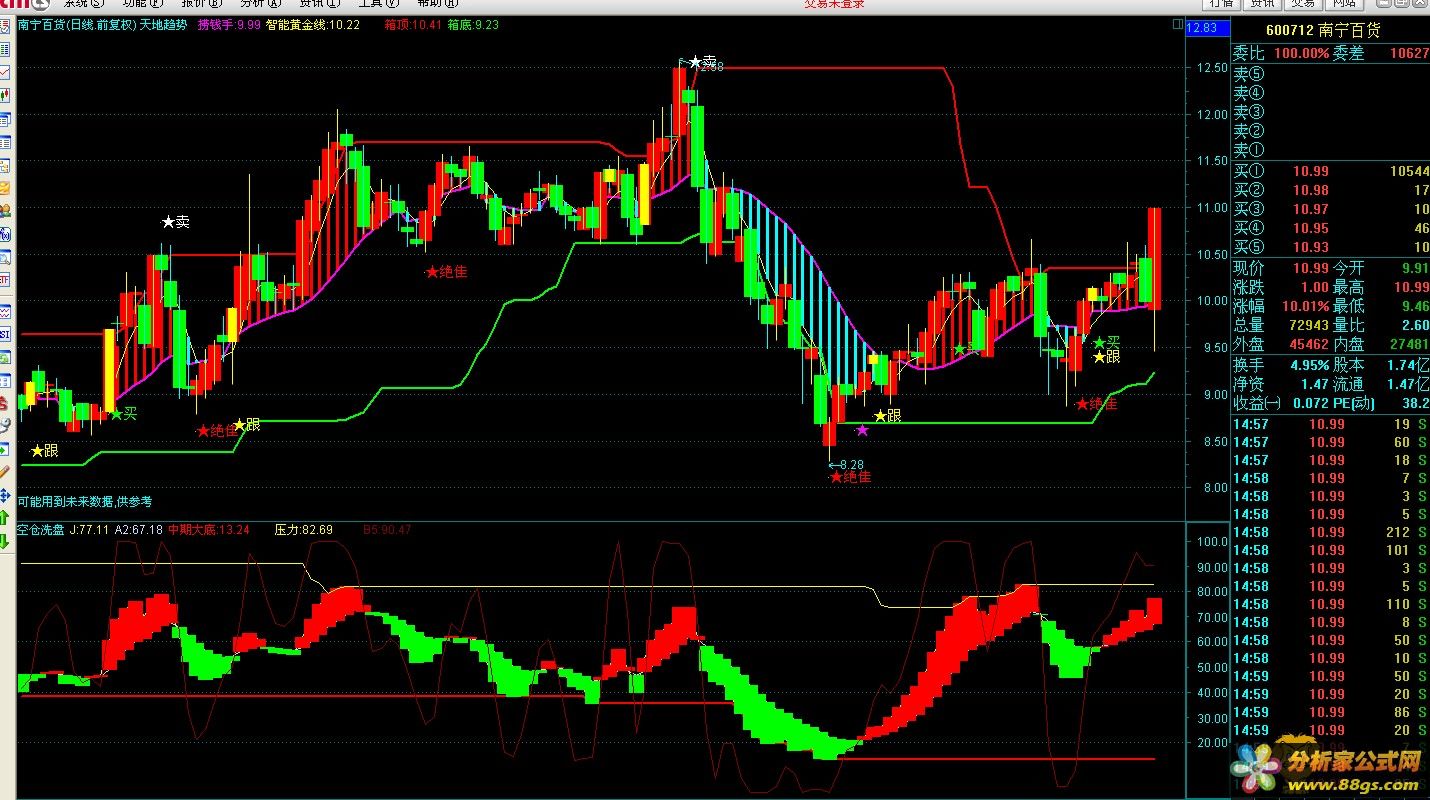Select the 卖⑤ order book row
The width and height of the screenshot is (1430, 800).
pyautogui.click(x=1330, y=74)
